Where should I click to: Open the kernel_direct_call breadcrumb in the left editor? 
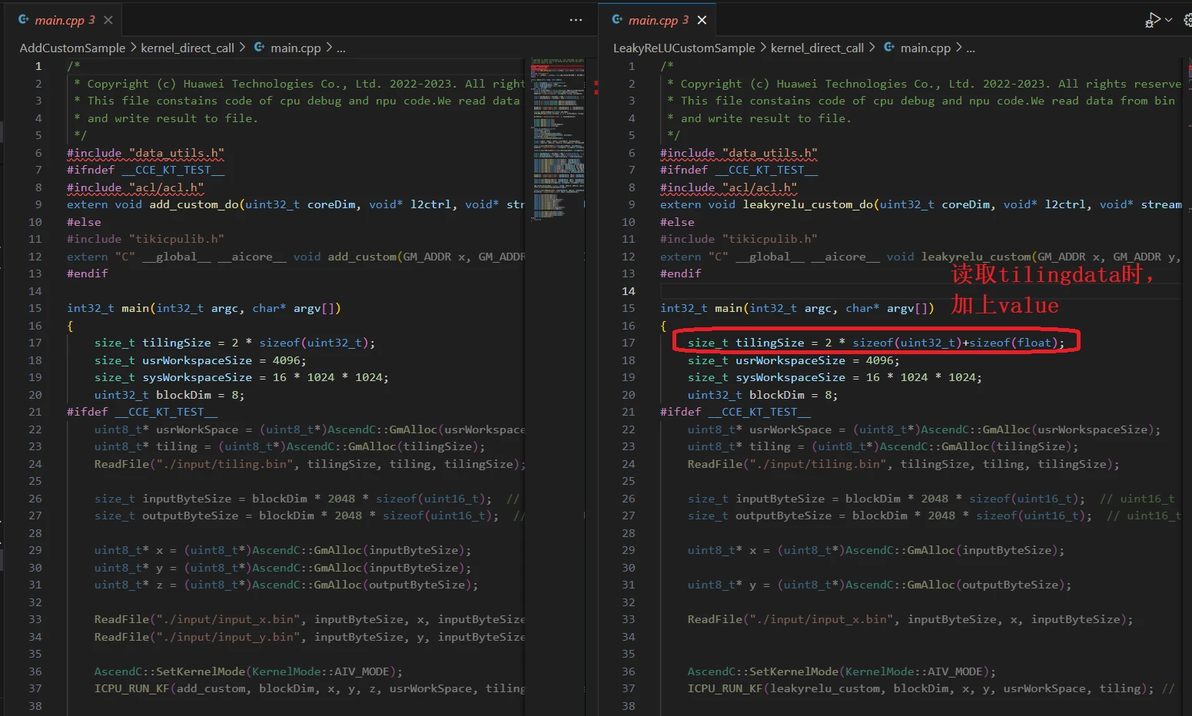point(187,48)
